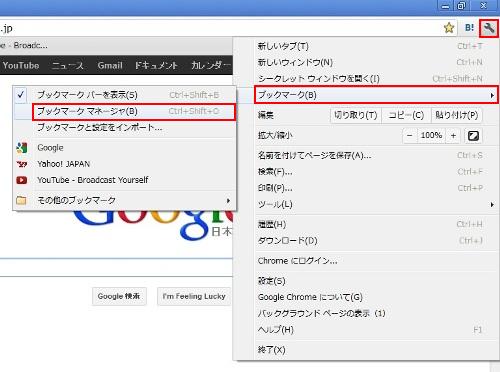The height and width of the screenshot is (372, 500).
Task: Click the 貼り付け(P) button
Action: tap(457, 115)
